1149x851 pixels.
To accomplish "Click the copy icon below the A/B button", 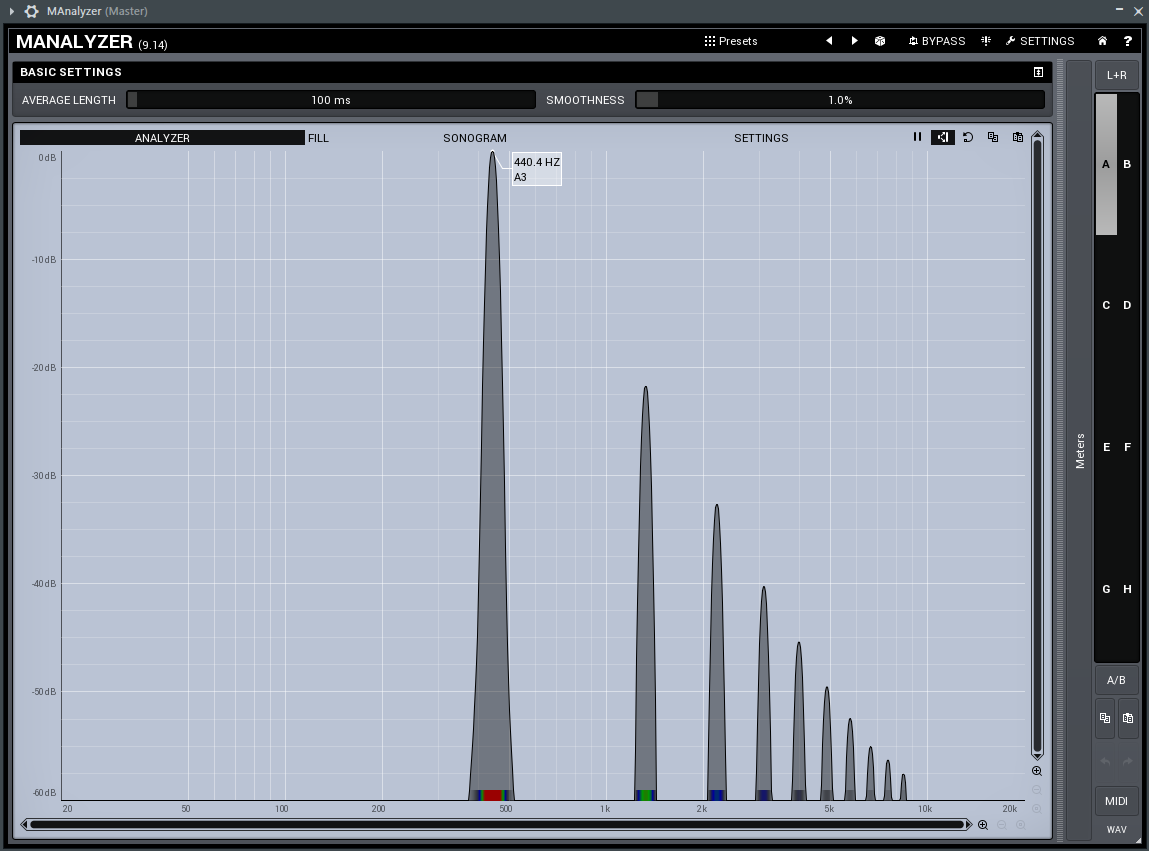I will 1104,718.
